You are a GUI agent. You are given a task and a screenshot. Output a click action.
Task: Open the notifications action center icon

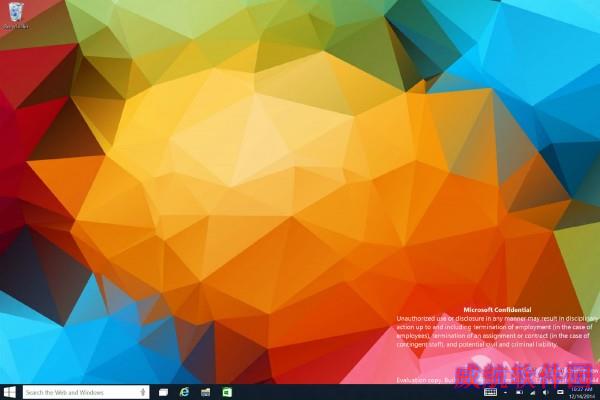pos(560,393)
